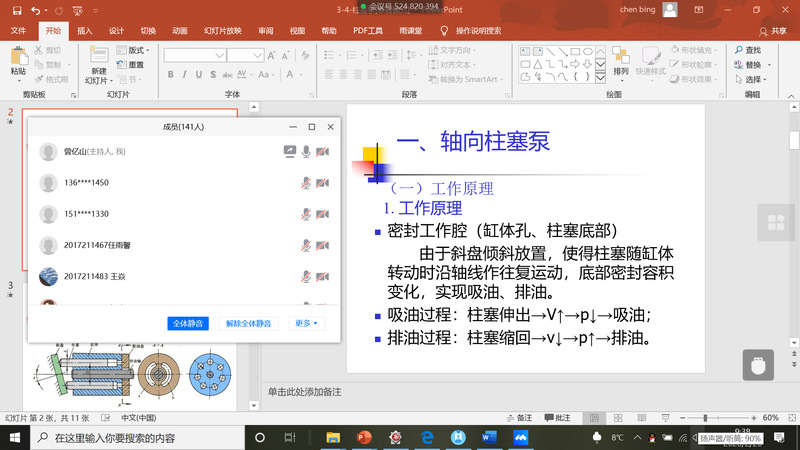Toggle the microphone for host 曾亿山

[306, 151]
